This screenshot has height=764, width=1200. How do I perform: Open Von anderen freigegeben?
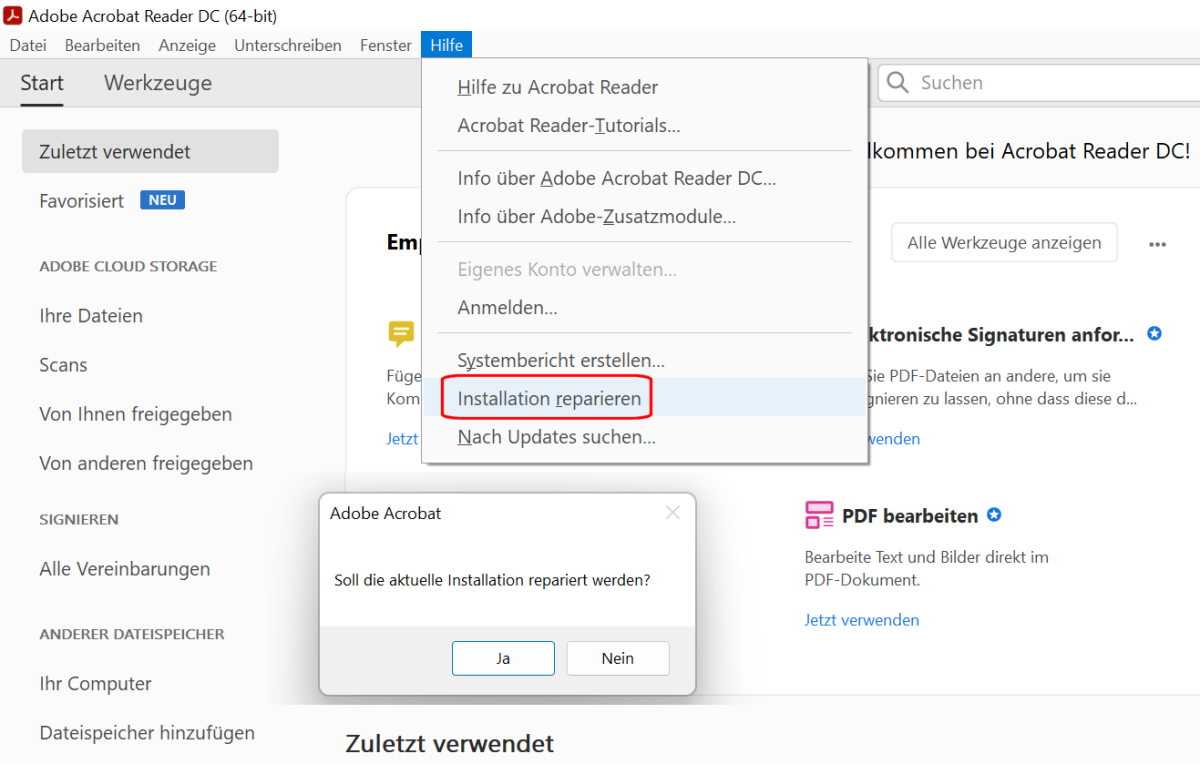[146, 463]
